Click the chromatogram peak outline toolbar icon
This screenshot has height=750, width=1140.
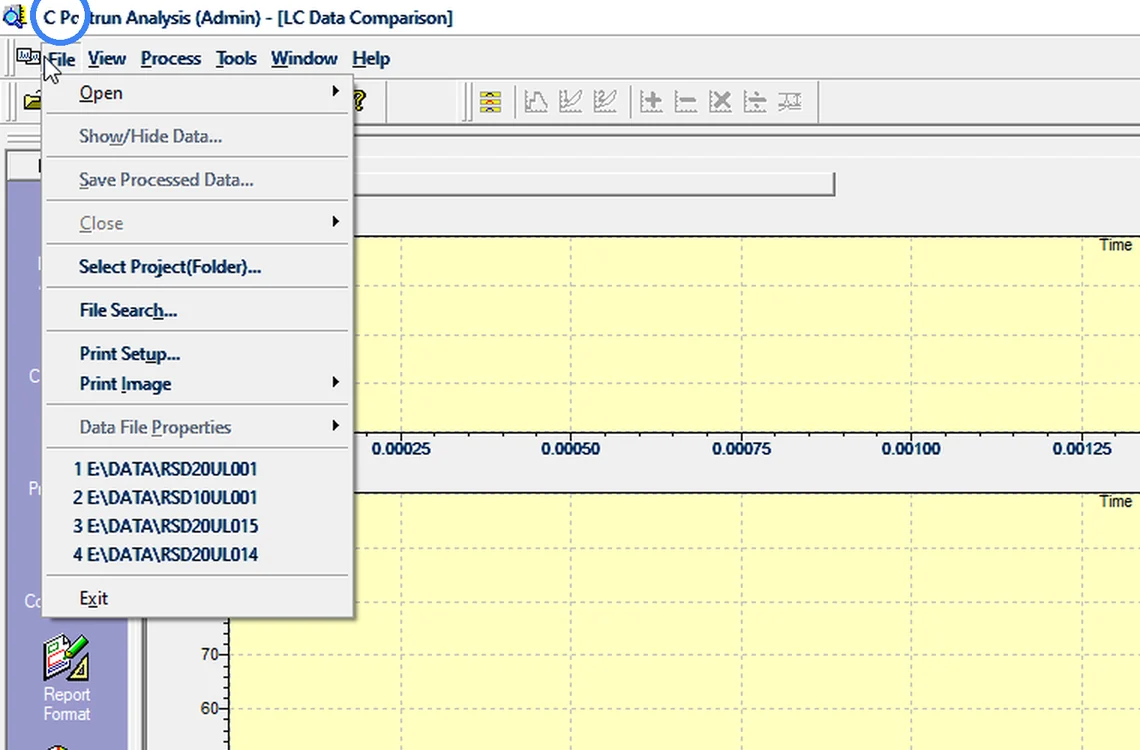[536, 102]
